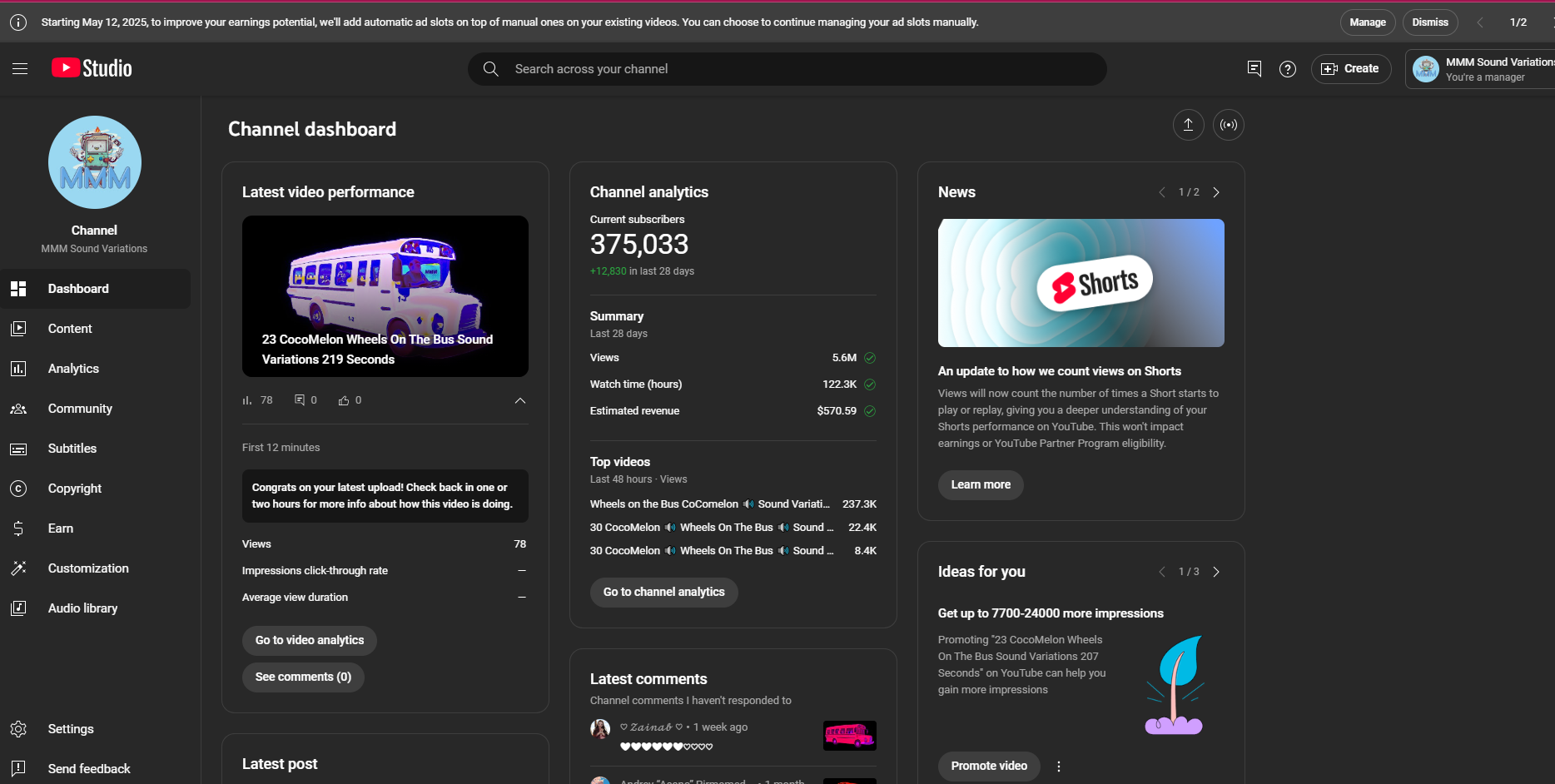
Task: Click the Earn dollar sign icon
Action: [18, 528]
